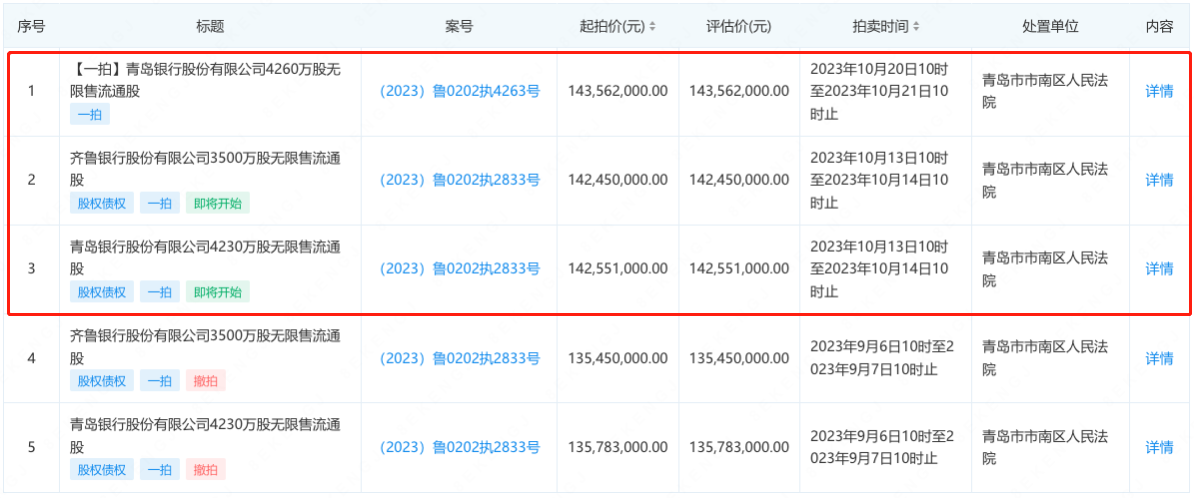Open case number link in row 4
The height and width of the screenshot is (498, 1194).
point(459,358)
